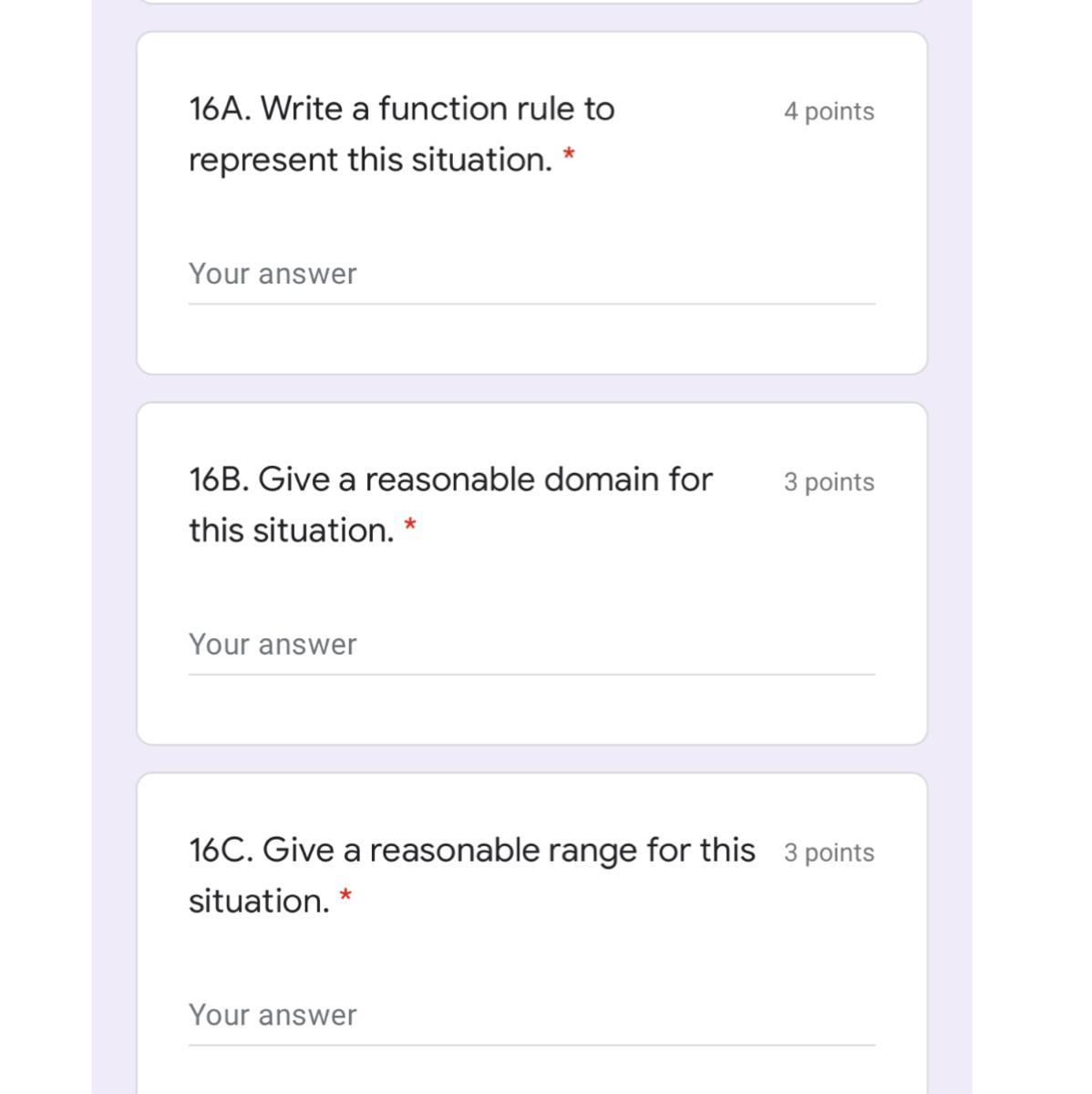Click the "3 points" label on 16B
Image resolution: width=1092 pixels, height=1094 pixels.
tap(829, 482)
